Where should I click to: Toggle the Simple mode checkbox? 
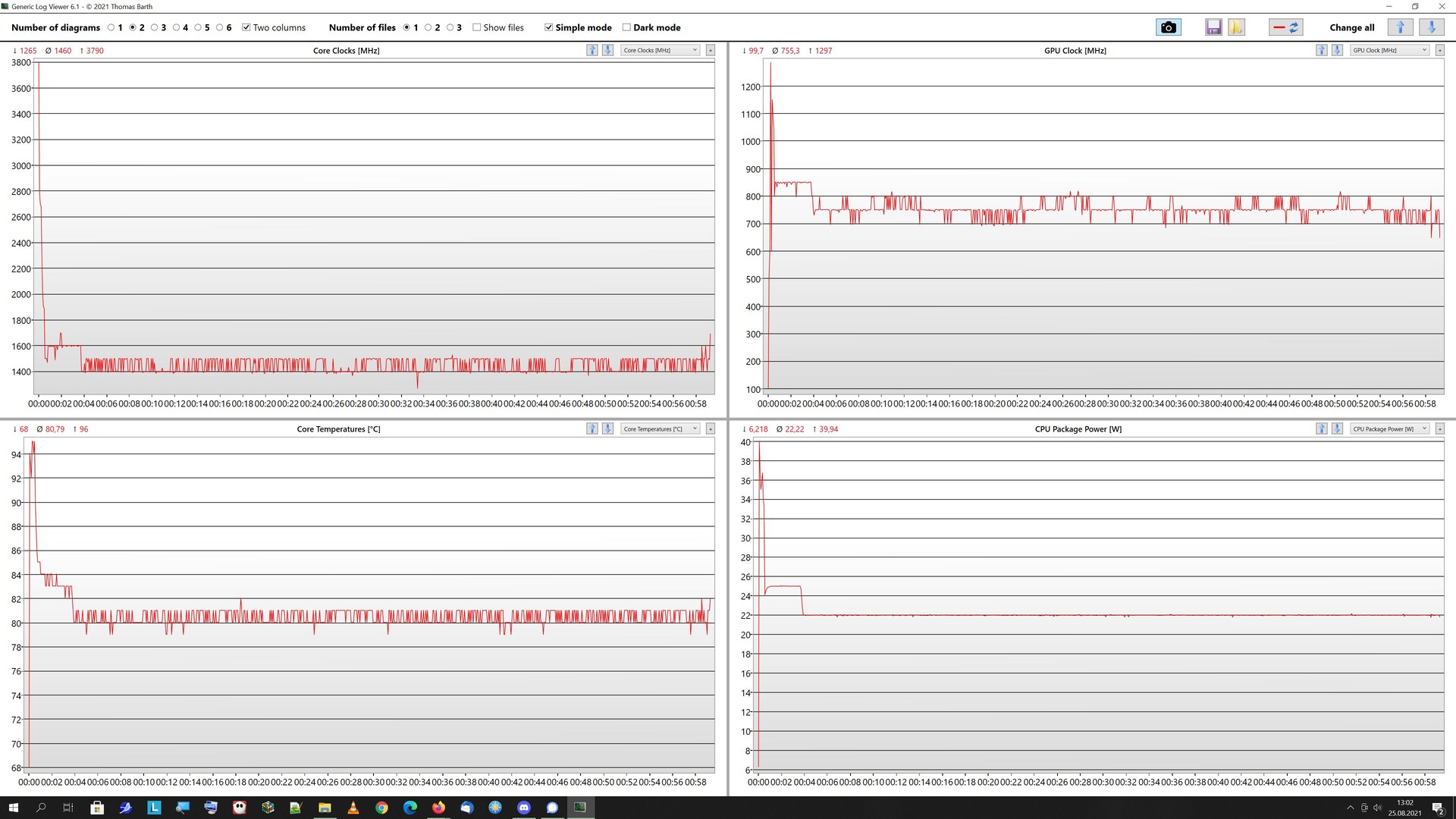pyautogui.click(x=548, y=27)
